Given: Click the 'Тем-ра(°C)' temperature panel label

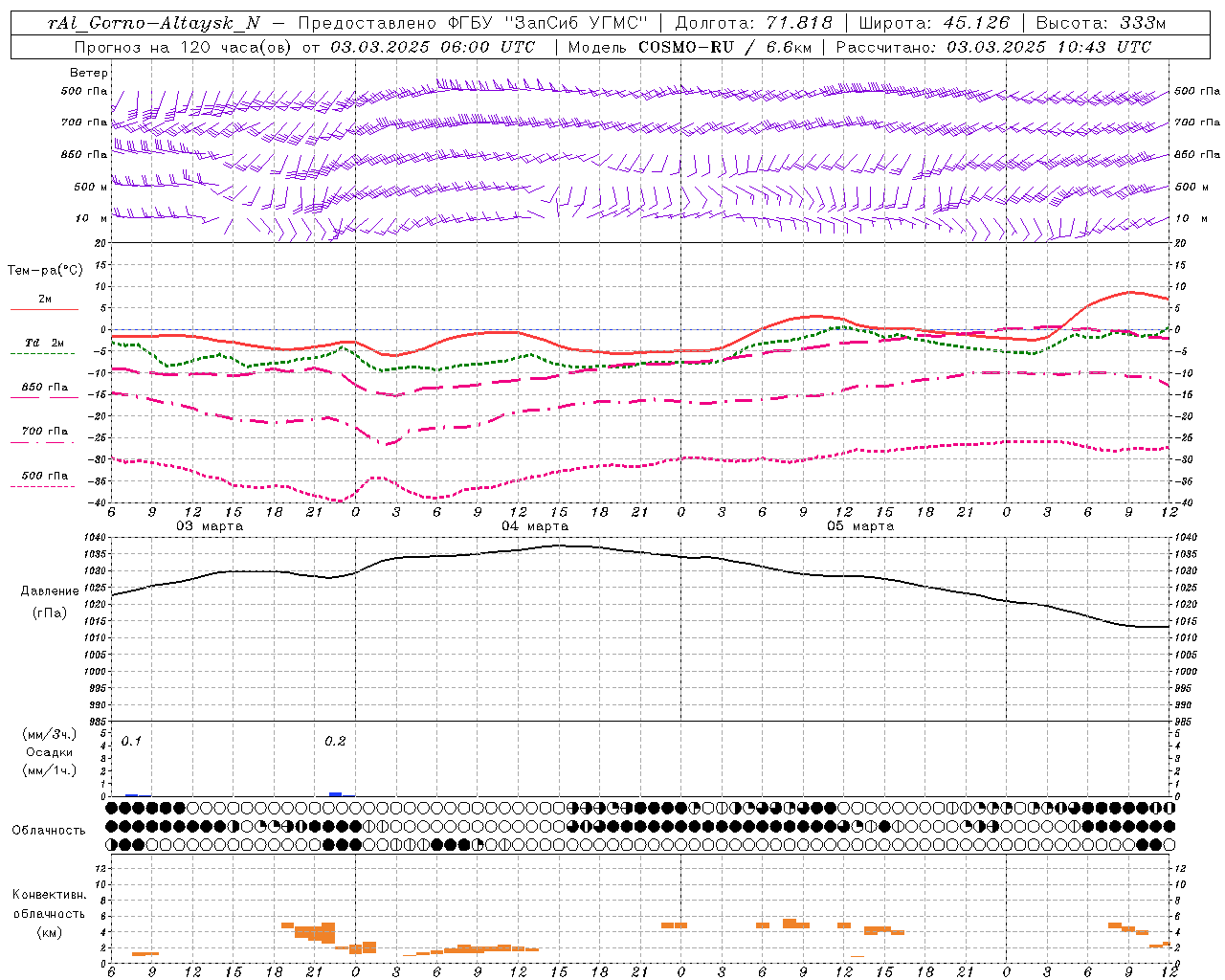Looking at the screenshot, I should (x=46, y=271).
